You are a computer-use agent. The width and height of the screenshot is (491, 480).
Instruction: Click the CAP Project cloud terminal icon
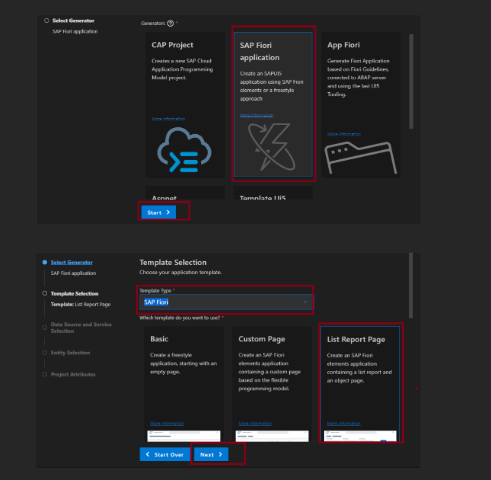[184, 150]
